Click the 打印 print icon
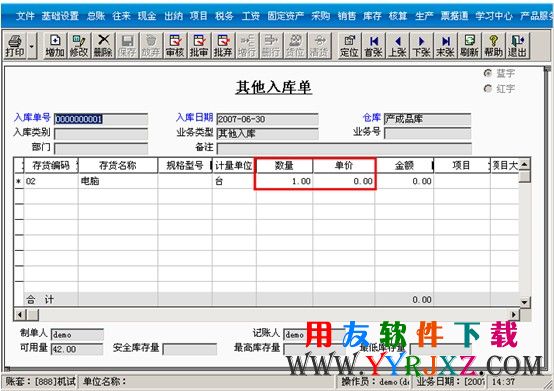 pos(15,46)
